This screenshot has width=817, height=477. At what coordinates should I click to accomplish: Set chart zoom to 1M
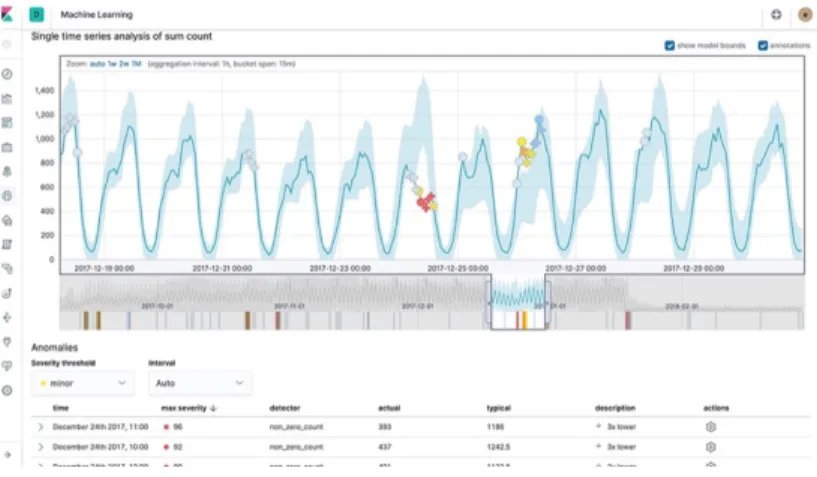tap(136, 64)
